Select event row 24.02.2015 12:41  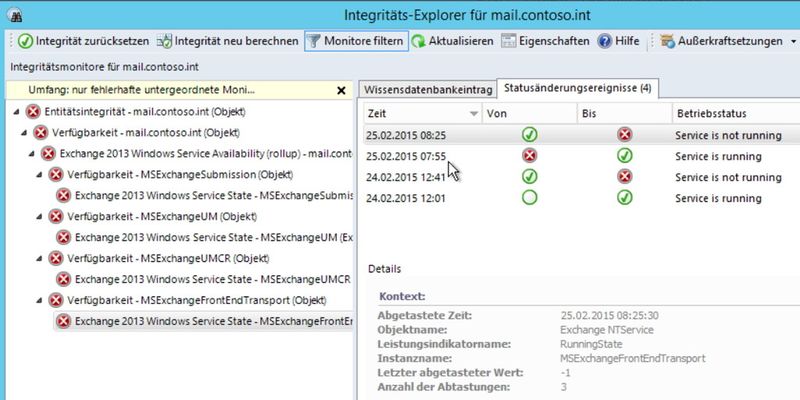tap(582, 177)
